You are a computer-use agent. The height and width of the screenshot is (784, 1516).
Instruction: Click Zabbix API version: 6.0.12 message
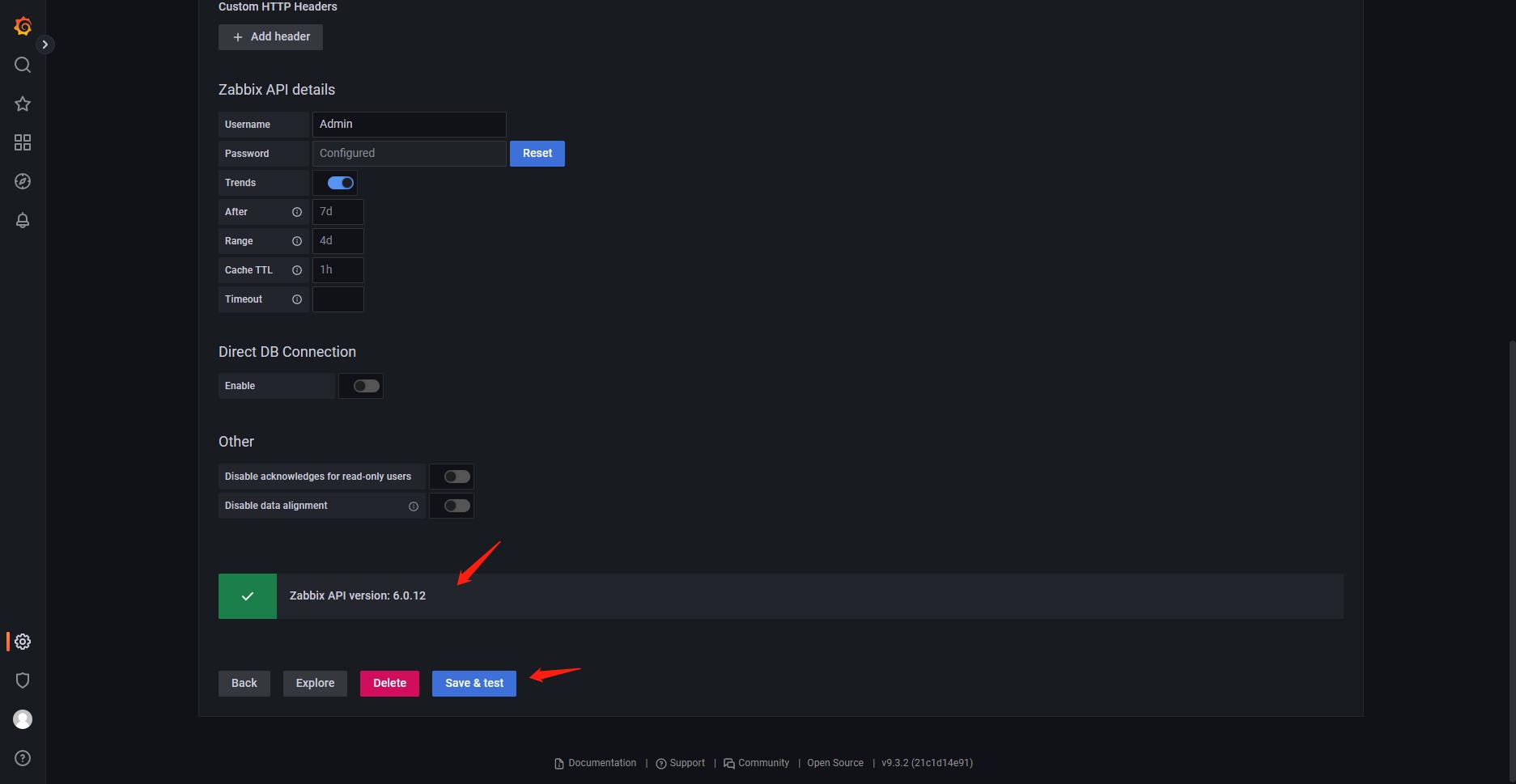coord(358,595)
